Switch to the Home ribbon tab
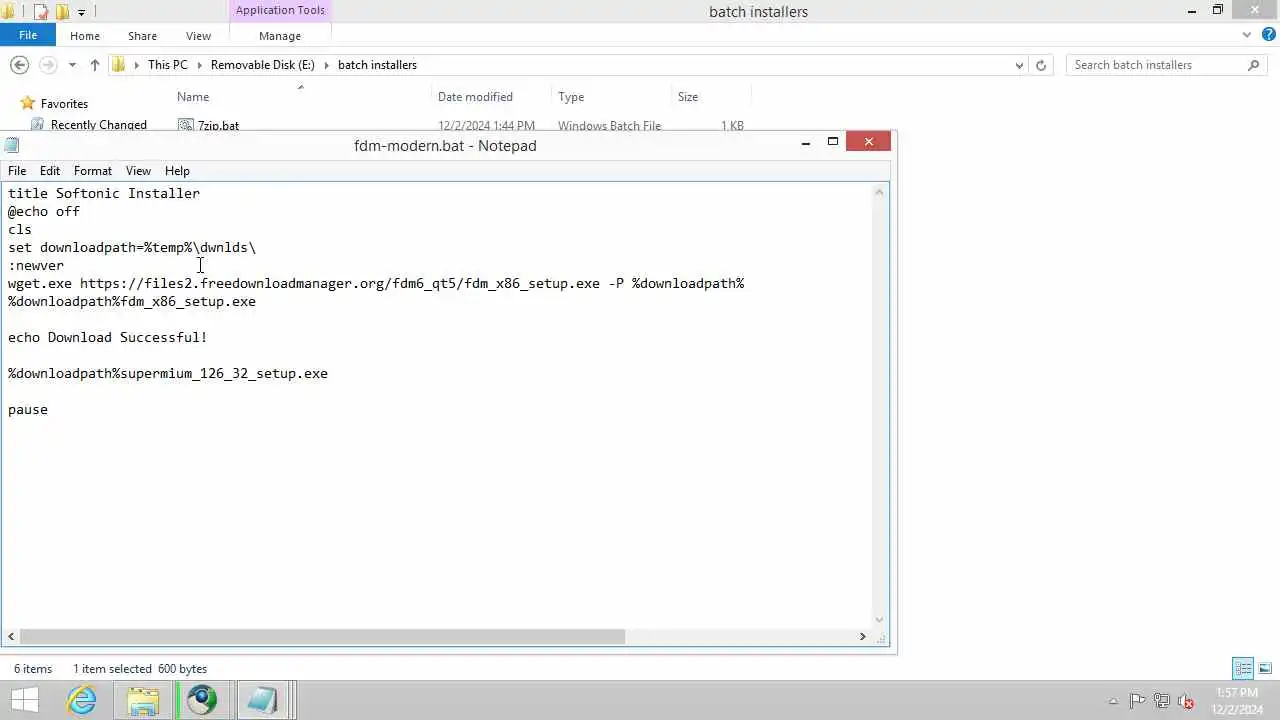 [x=85, y=36]
